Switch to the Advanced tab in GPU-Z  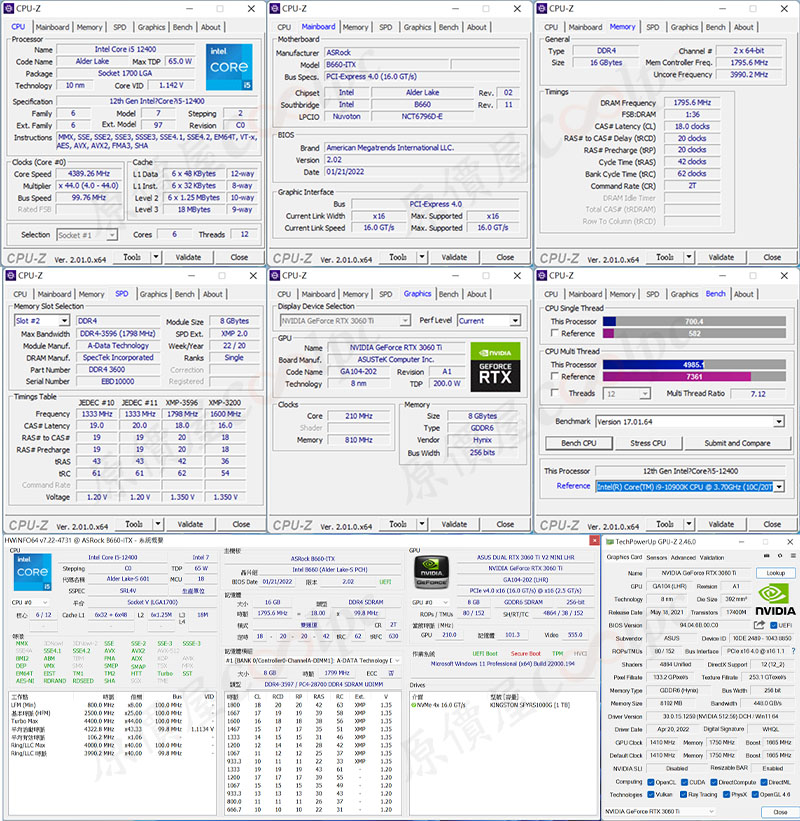pos(683,558)
